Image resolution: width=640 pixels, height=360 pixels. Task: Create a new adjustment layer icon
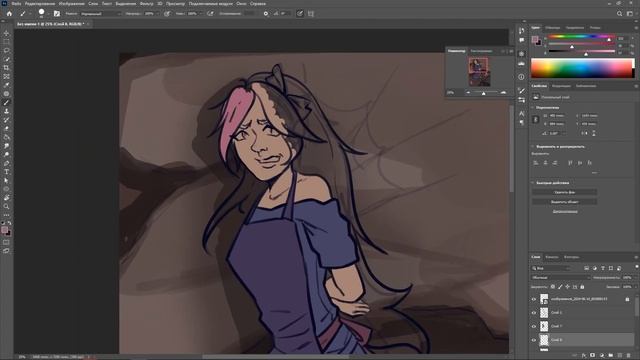click(x=602, y=356)
